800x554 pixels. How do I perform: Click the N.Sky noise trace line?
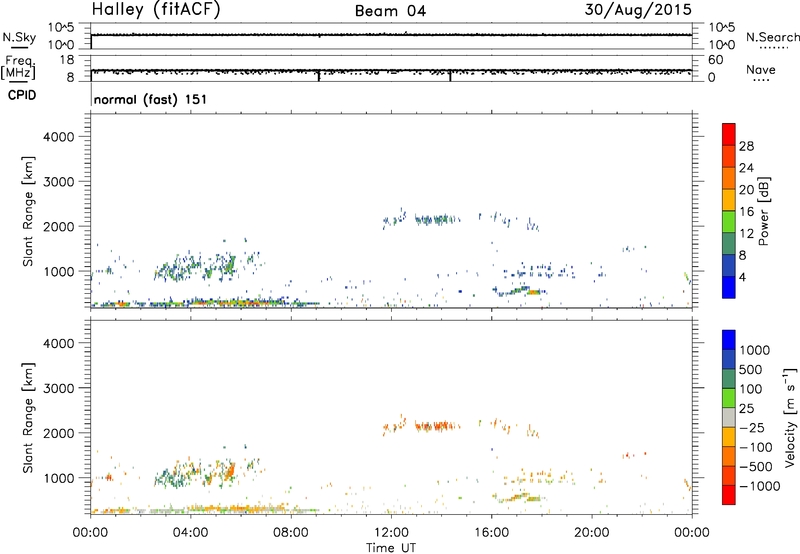point(391,35)
